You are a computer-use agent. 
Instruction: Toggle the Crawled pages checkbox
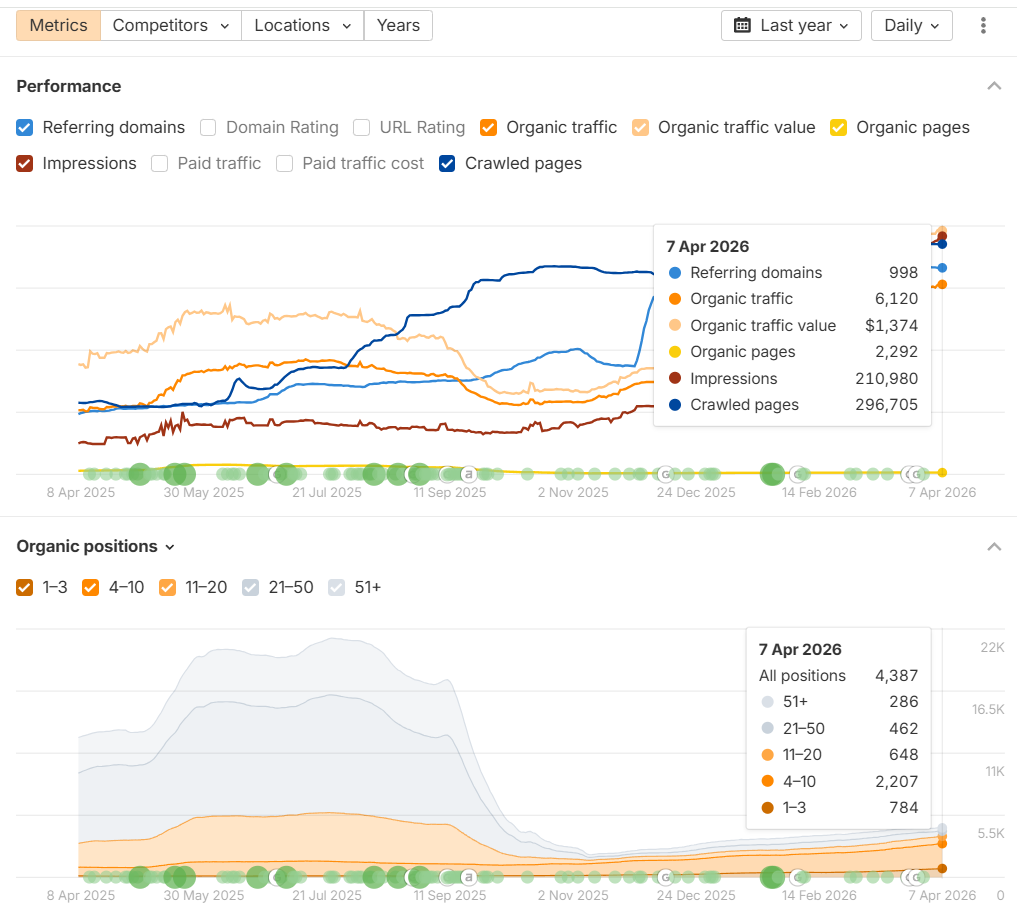(447, 163)
